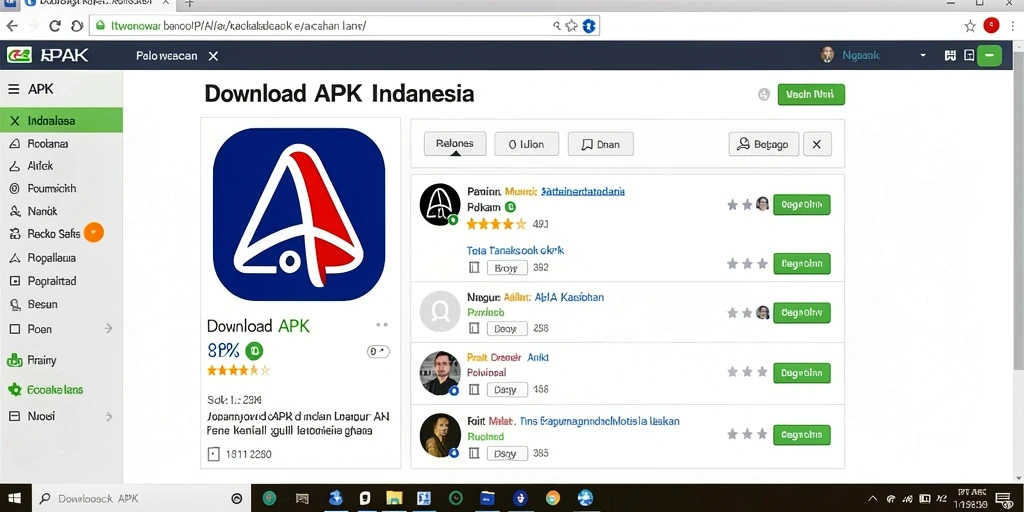This screenshot has height=512, width=1024.
Task: Click green button in Teia Tanaksook row
Action: (801, 264)
